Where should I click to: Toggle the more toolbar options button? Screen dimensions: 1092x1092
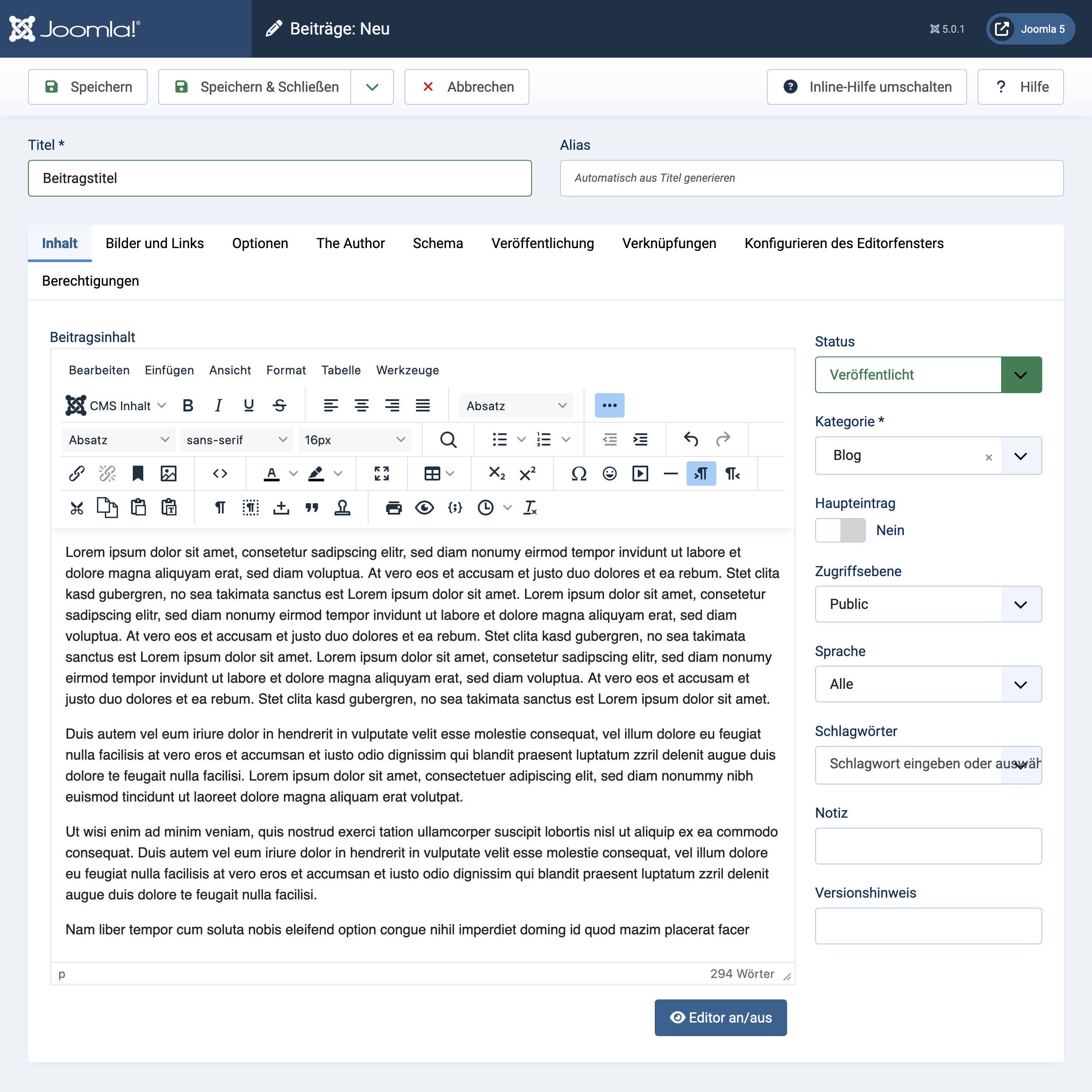pos(609,405)
